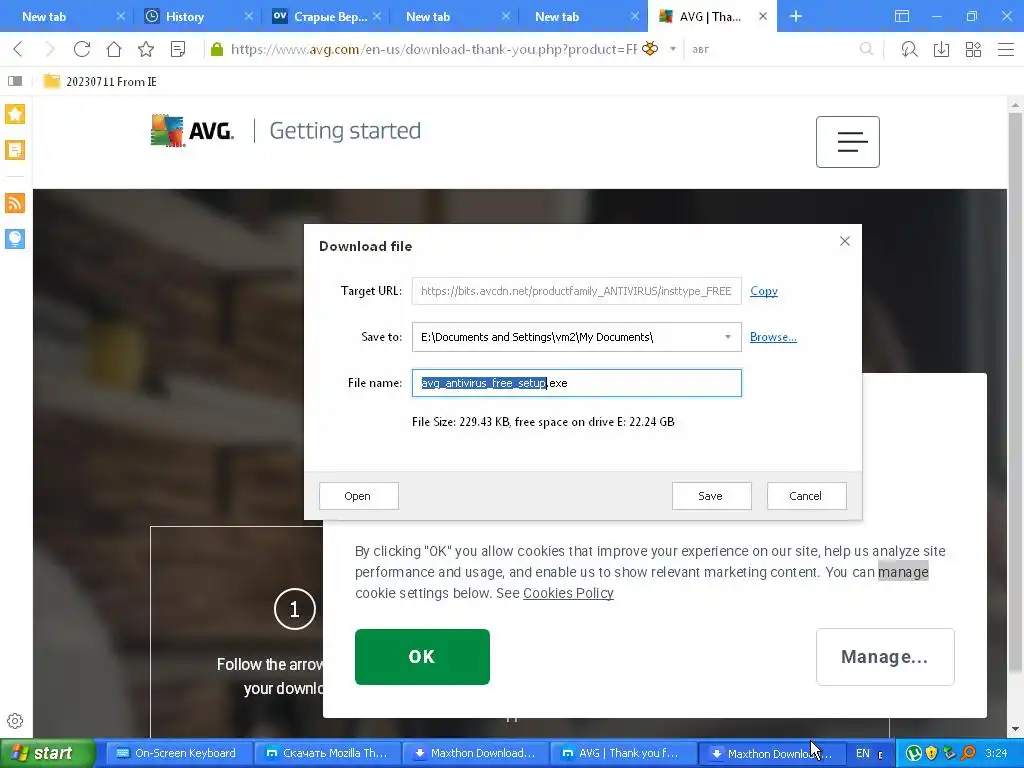
Task: Click the search magnifier icon
Action: [867, 49]
